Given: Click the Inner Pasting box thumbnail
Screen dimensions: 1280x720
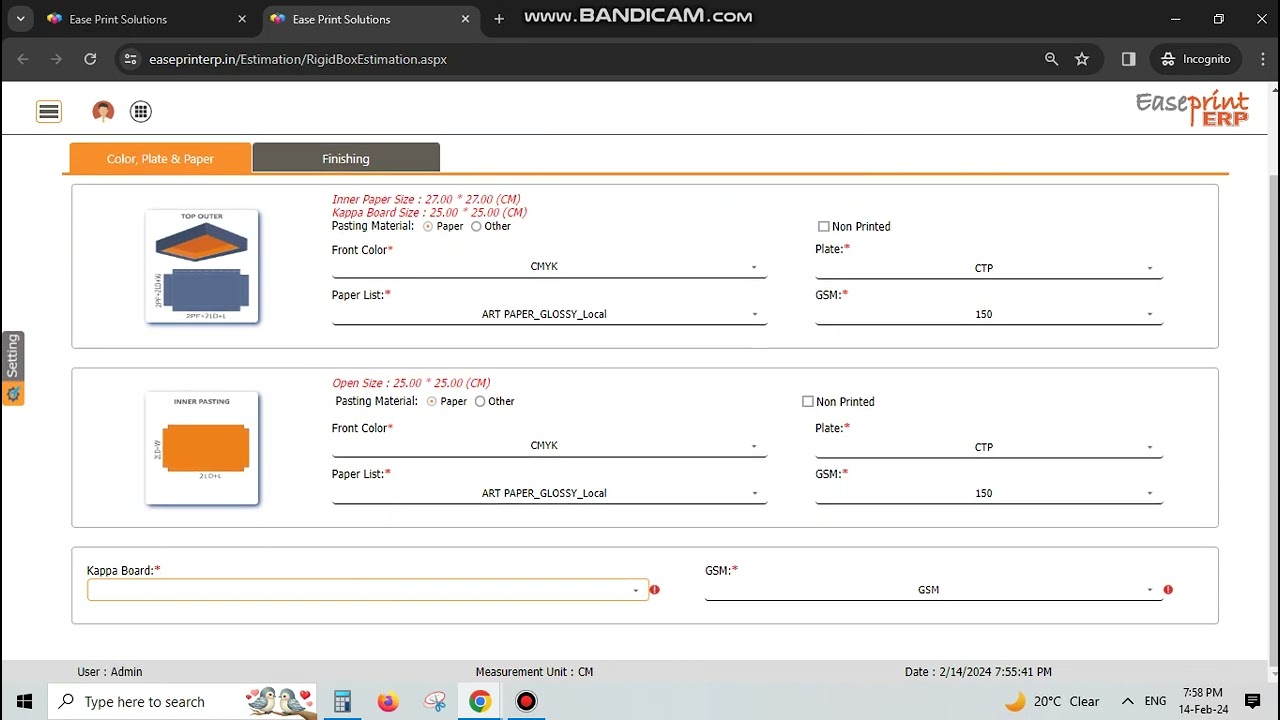Looking at the screenshot, I should click(202, 448).
